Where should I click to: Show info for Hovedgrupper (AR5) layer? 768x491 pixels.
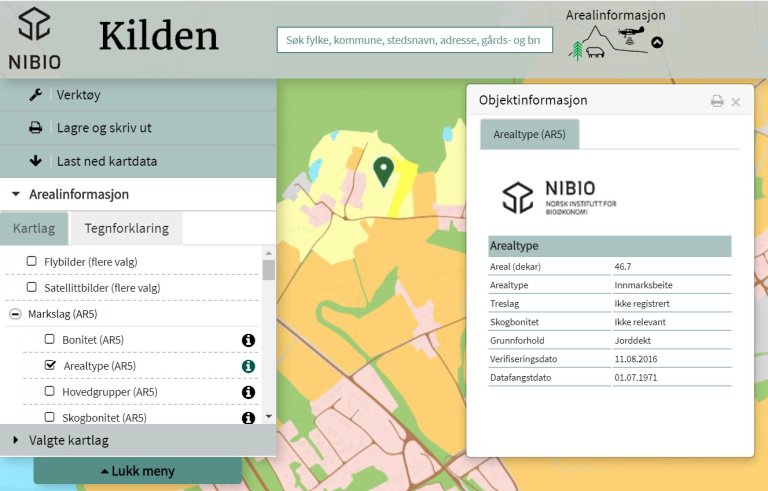(248, 392)
